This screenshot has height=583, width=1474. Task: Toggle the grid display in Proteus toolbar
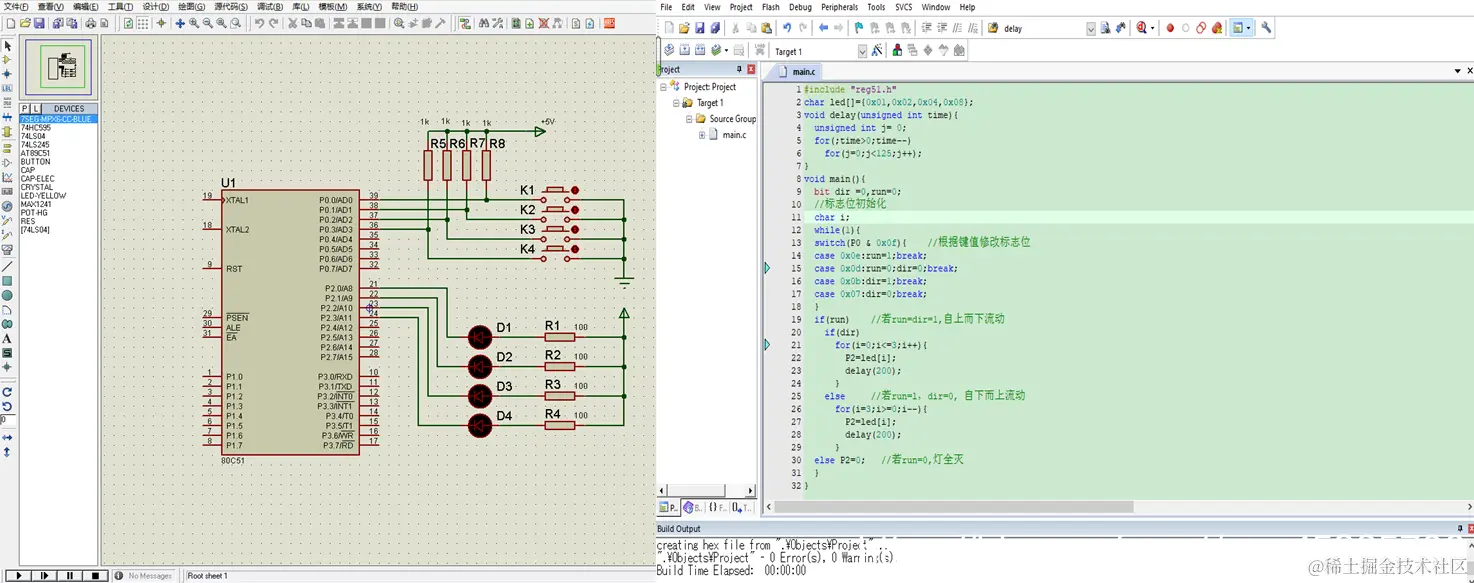pyautogui.click(x=143, y=23)
